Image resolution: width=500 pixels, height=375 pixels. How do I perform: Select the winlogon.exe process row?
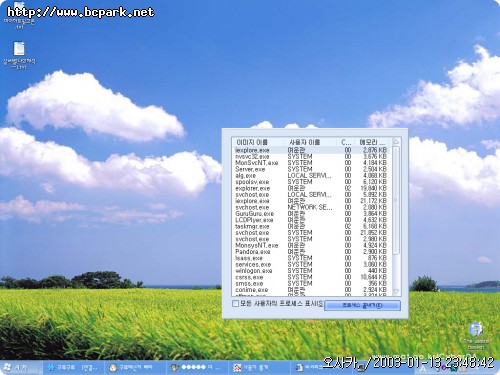pyautogui.click(x=312, y=271)
